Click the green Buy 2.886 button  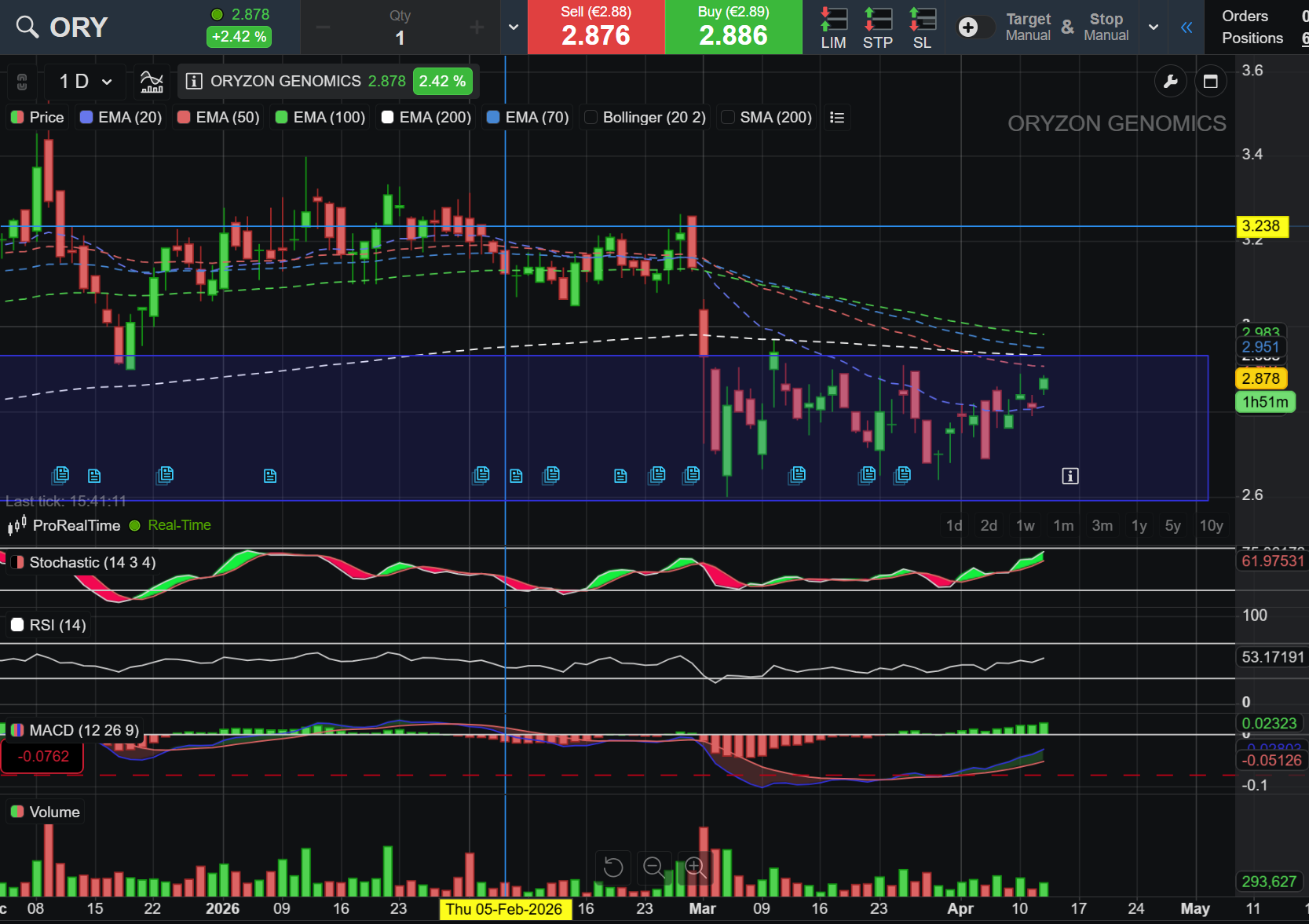(733, 27)
